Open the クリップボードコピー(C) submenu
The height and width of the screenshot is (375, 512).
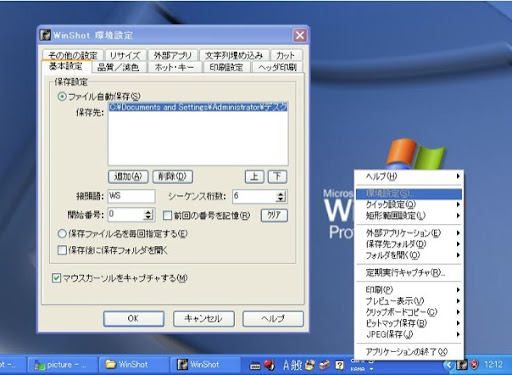[x=409, y=312]
